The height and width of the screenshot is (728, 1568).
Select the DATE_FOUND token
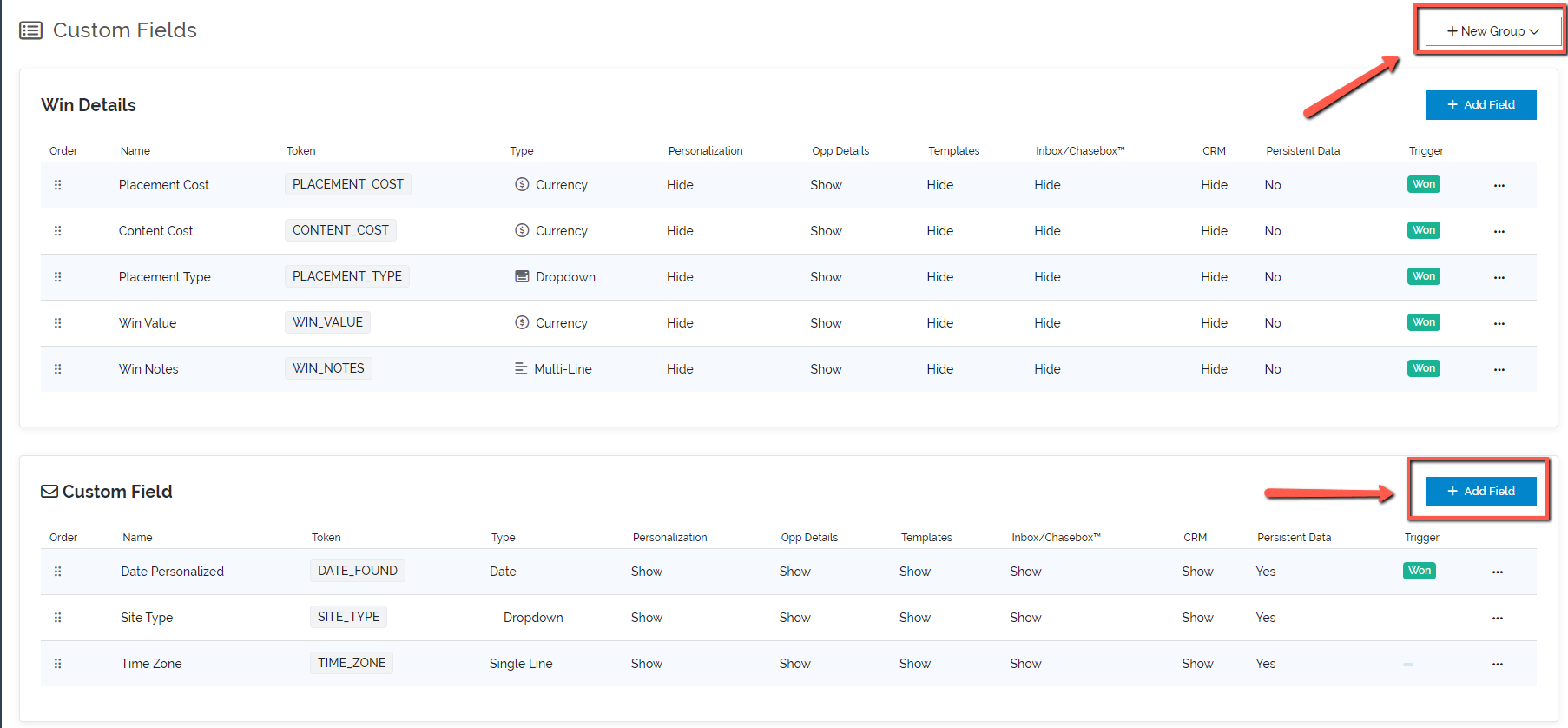(x=358, y=571)
